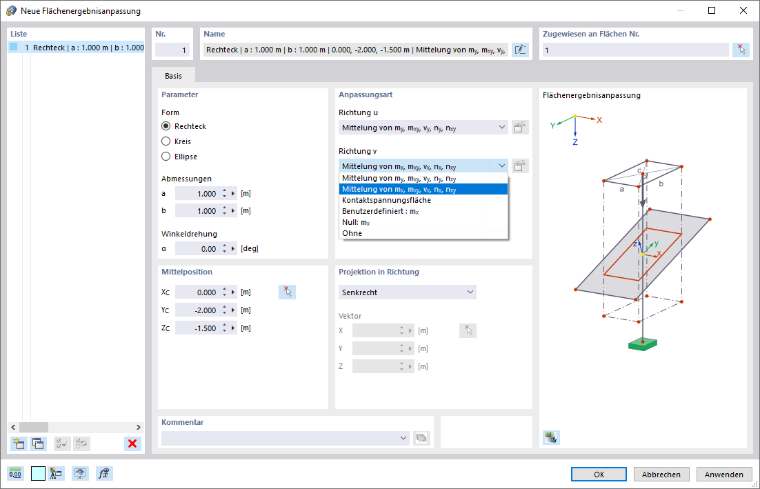The height and width of the screenshot is (489, 760).
Task: Open the arrow menu next to dimension b
Action: 233,211
